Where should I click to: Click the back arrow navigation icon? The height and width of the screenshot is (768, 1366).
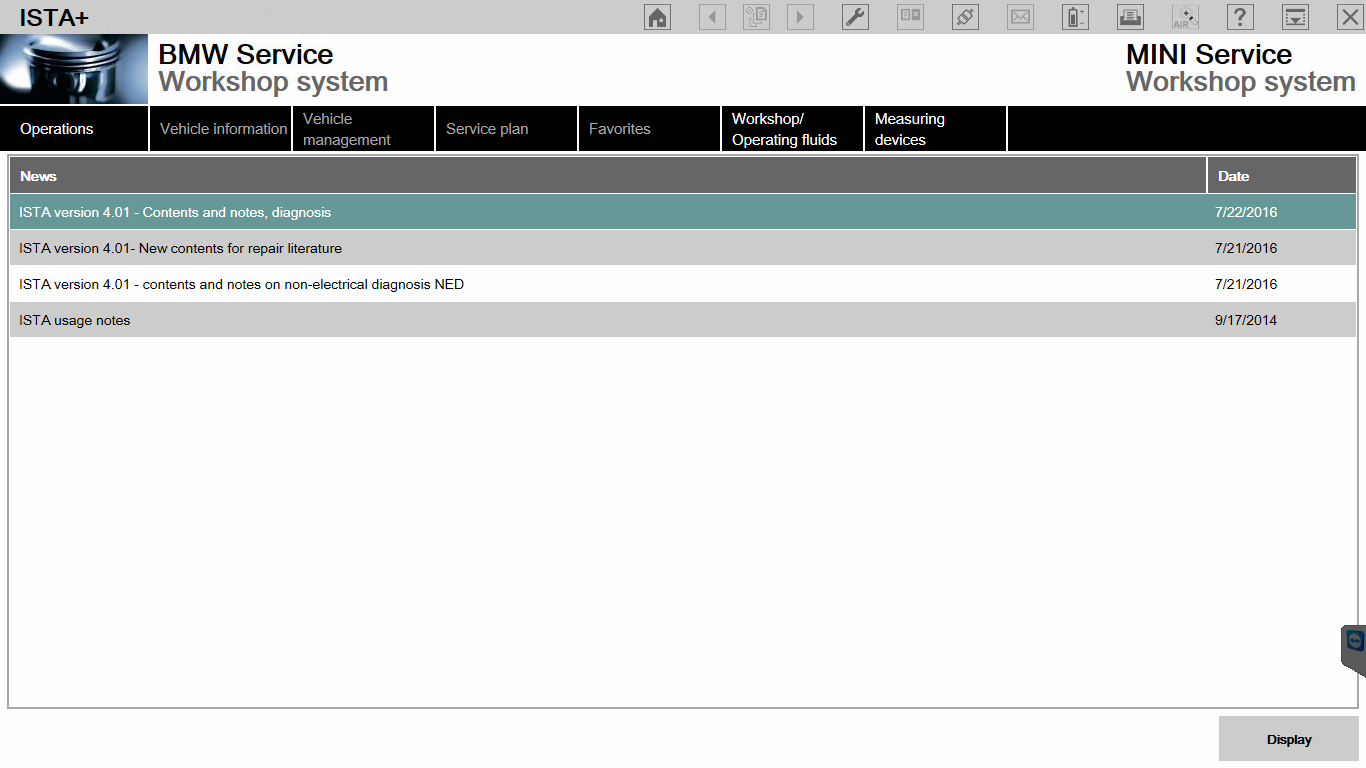[712, 17]
